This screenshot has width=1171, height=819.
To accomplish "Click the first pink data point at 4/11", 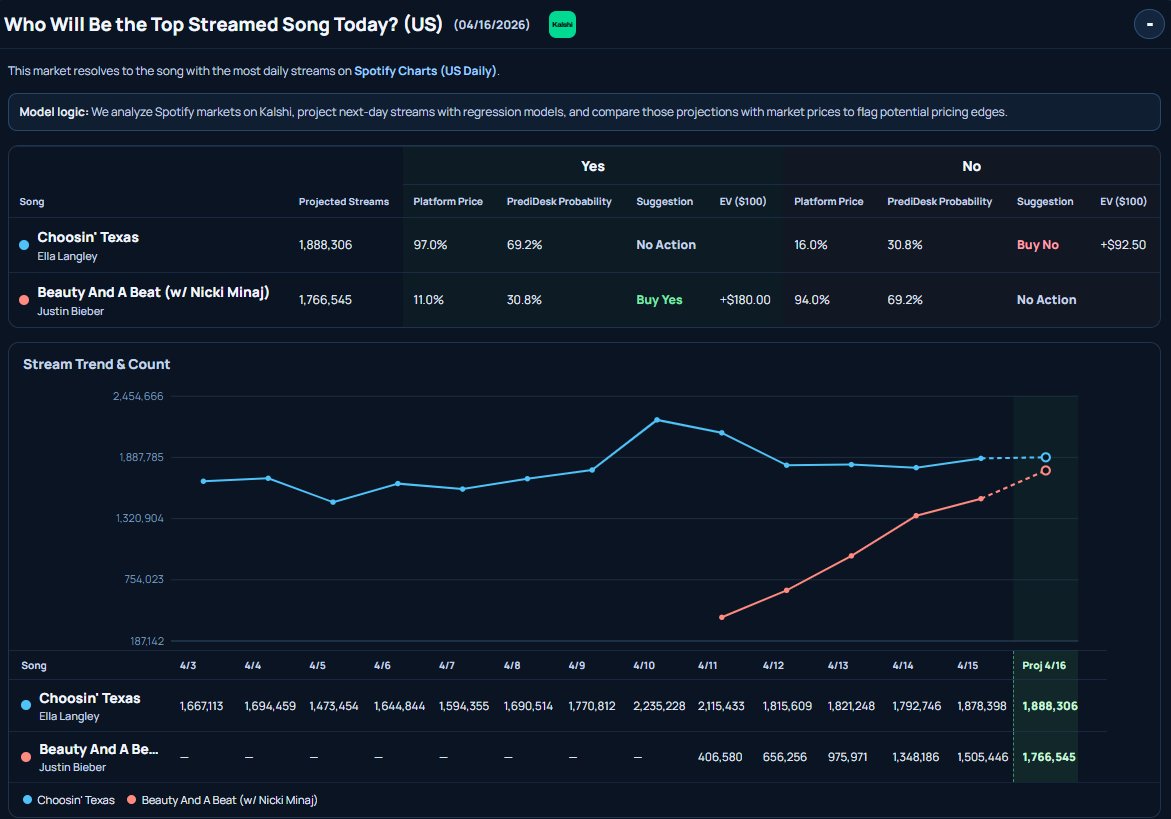I will pyautogui.click(x=721, y=617).
